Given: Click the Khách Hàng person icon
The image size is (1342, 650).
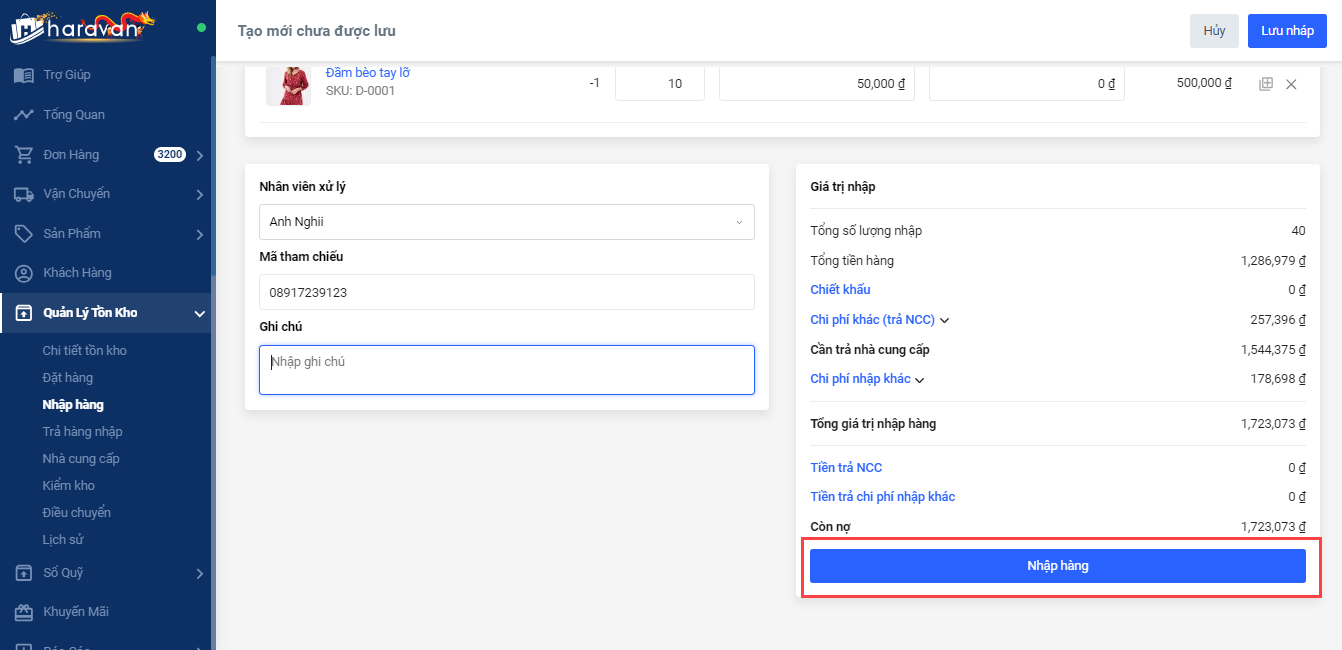Looking at the screenshot, I should coord(24,273).
